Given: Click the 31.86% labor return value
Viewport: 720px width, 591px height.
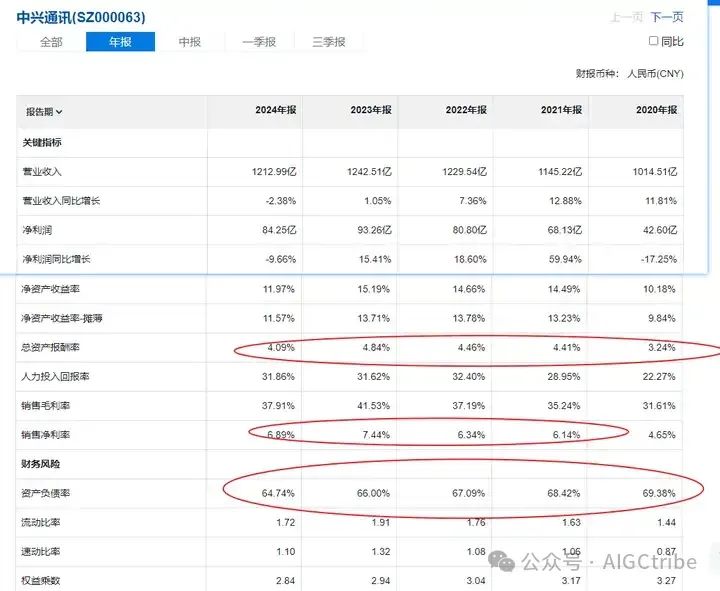Looking at the screenshot, I should (278, 377).
